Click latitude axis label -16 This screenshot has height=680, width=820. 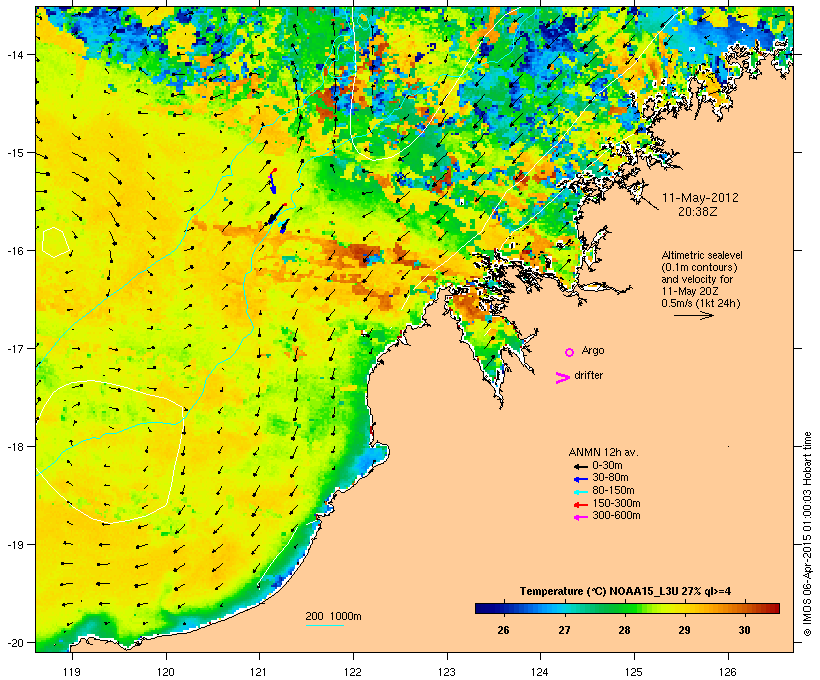(14, 251)
